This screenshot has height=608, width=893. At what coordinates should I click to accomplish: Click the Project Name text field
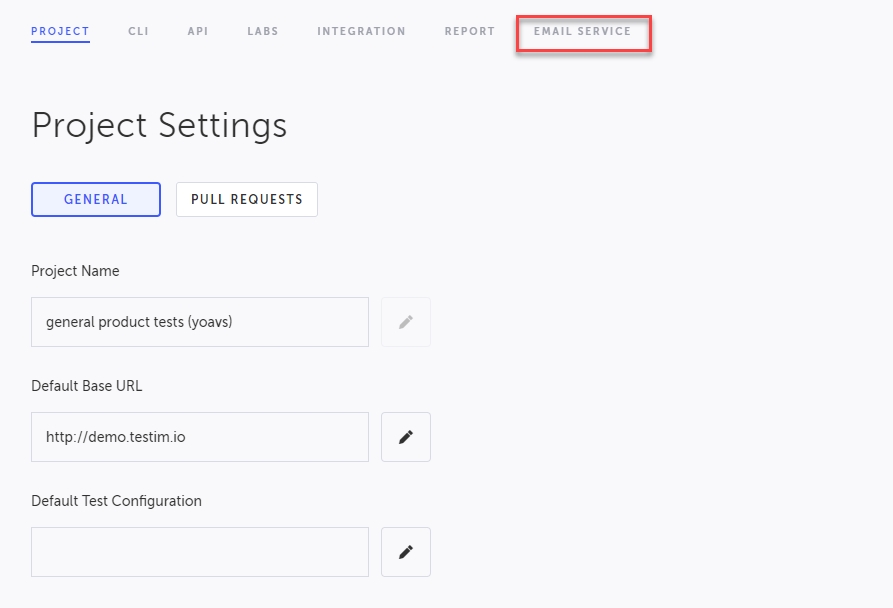coord(200,322)
